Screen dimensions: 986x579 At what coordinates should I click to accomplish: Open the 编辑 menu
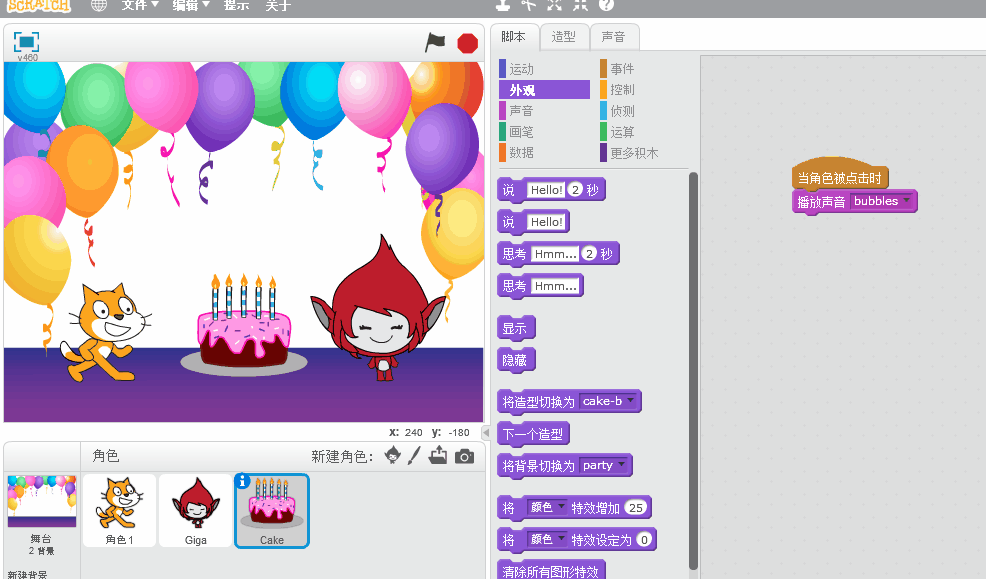click(x=191, y=5)
